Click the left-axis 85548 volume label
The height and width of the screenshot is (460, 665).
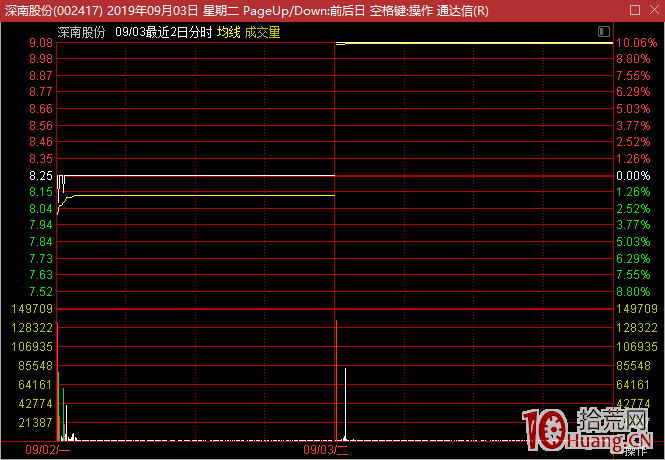36,366
